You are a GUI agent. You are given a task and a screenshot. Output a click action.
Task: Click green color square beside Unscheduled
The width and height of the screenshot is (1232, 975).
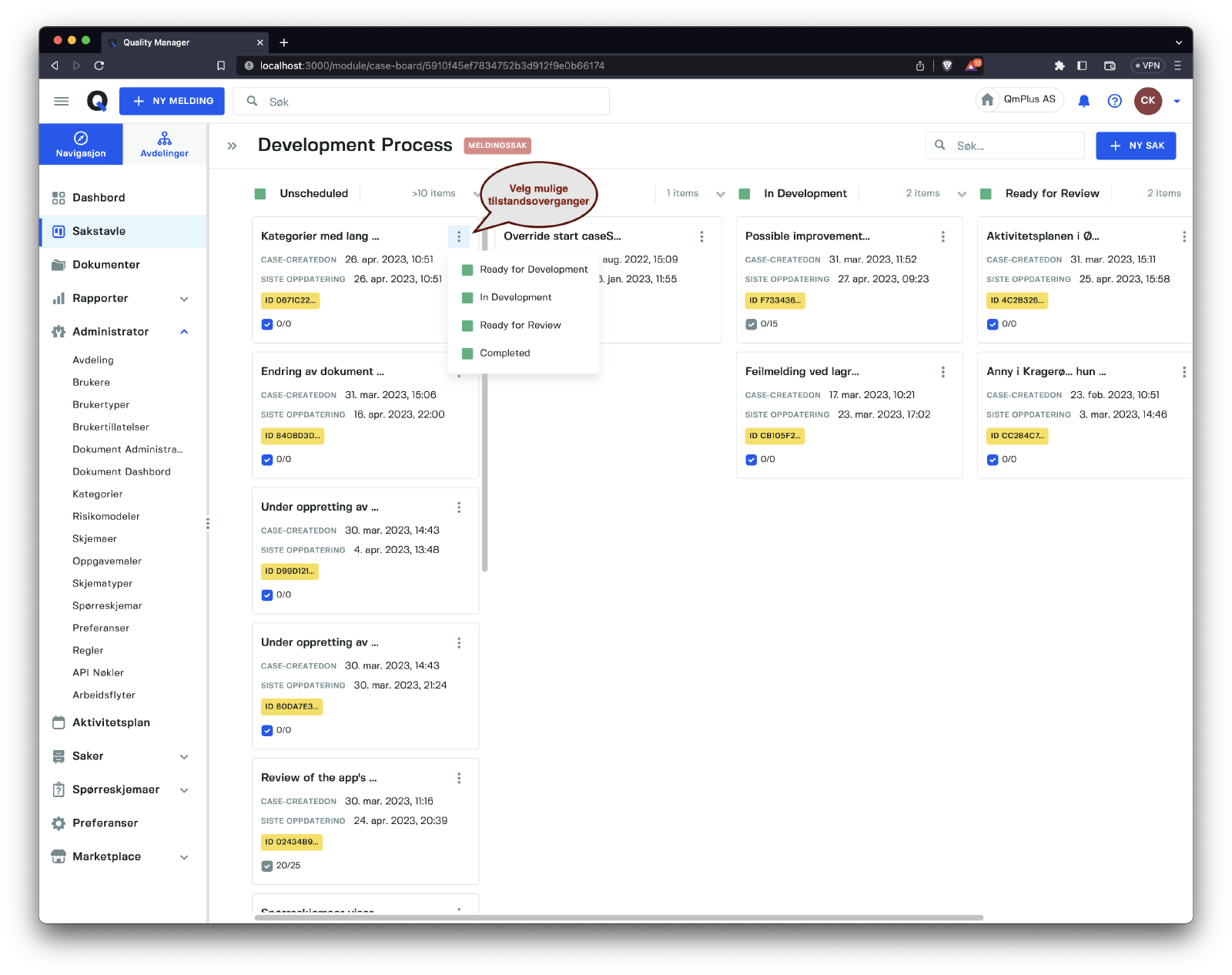coord(260,194)
